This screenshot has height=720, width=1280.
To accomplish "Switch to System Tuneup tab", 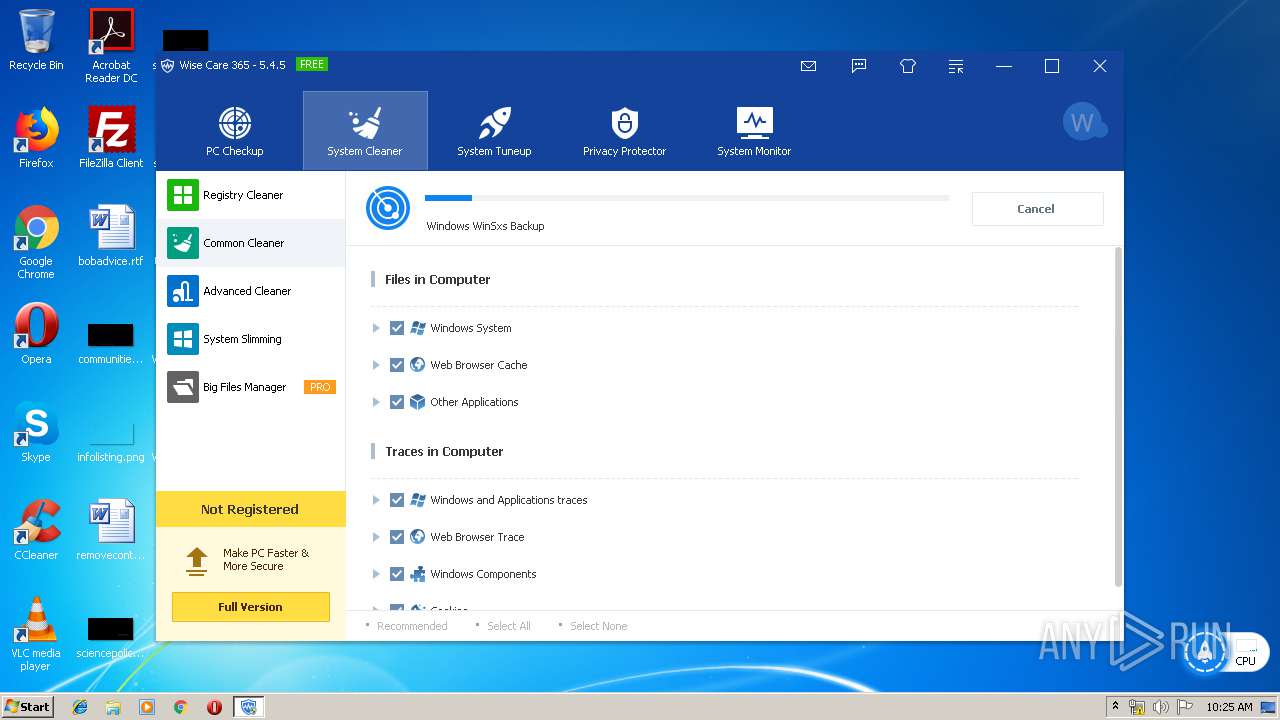I will (x=494, y=131).
